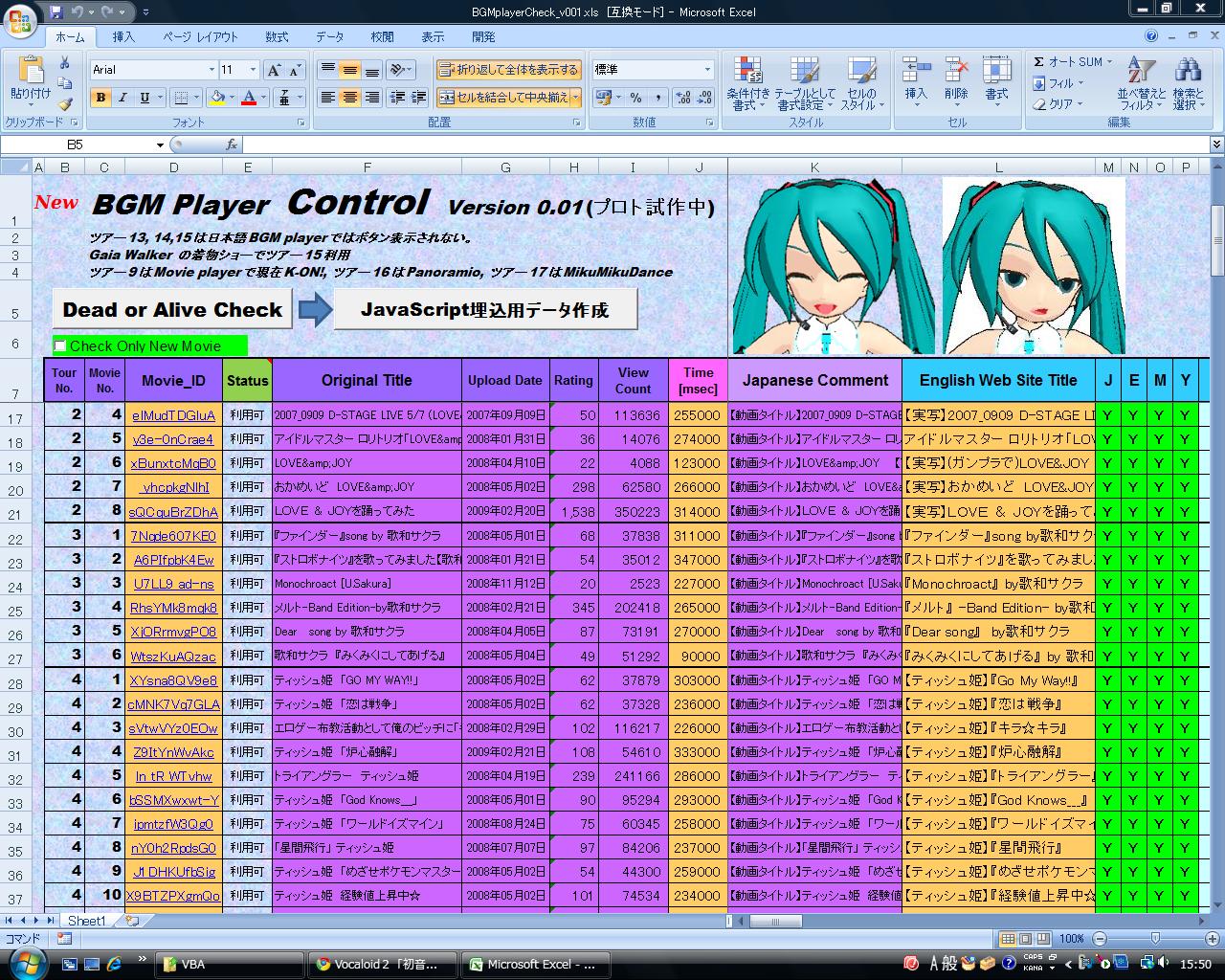The width and height of the screenshot is (1225, 980).
Task: Increase the displayed decimal places
Action: coord(683,98)
